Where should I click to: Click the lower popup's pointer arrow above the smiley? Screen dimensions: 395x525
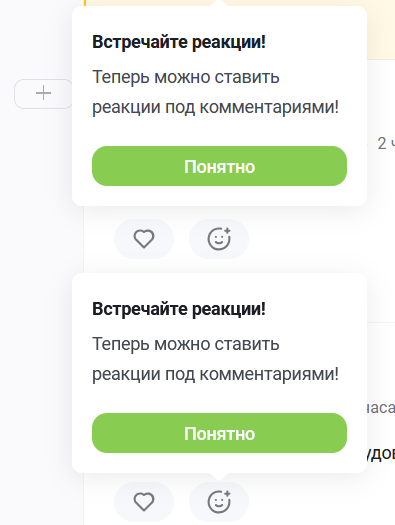pyautogui.click(x=219, y=477)
